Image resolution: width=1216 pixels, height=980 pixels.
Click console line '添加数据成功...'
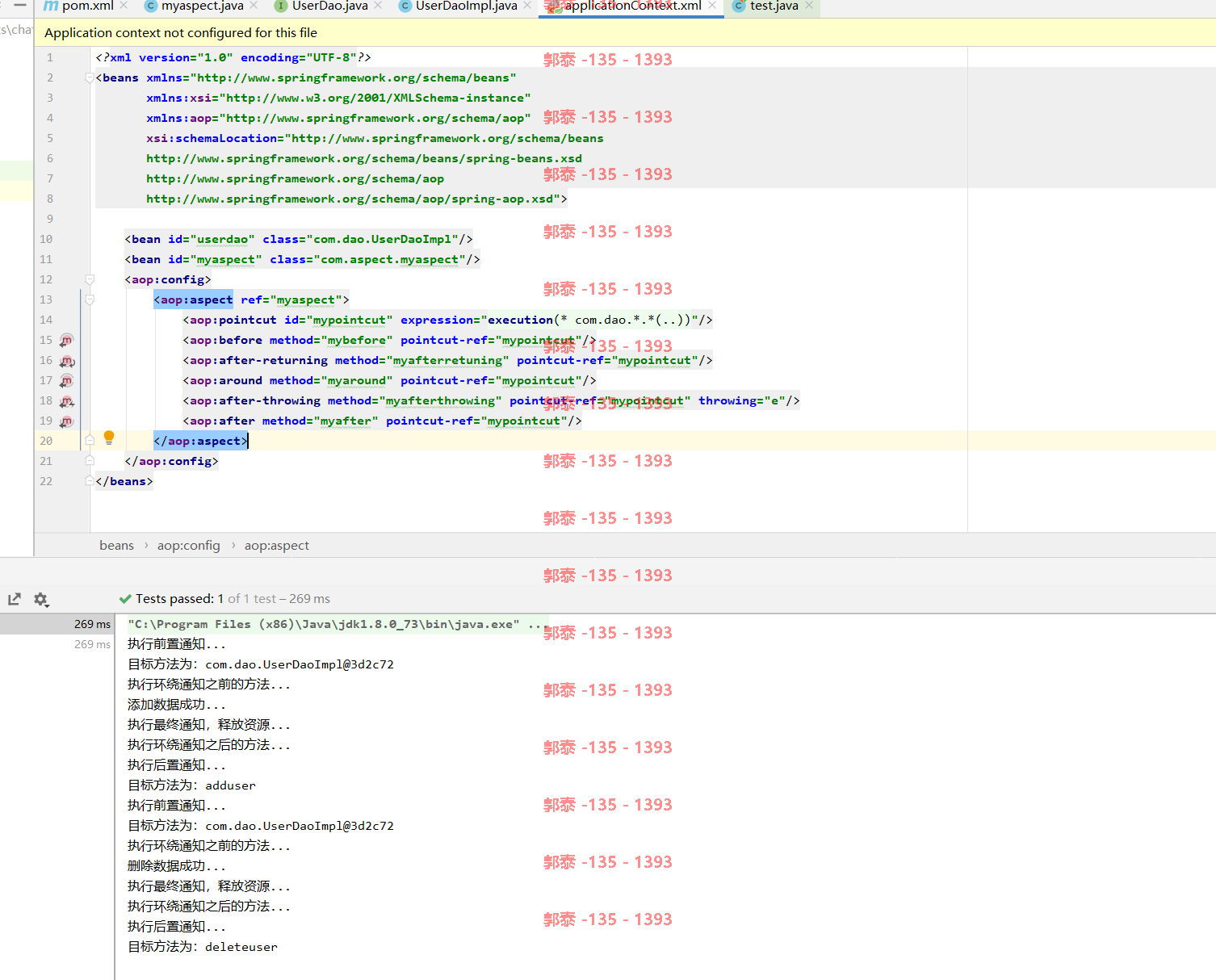pyautogui.click(x=177, y=705)
